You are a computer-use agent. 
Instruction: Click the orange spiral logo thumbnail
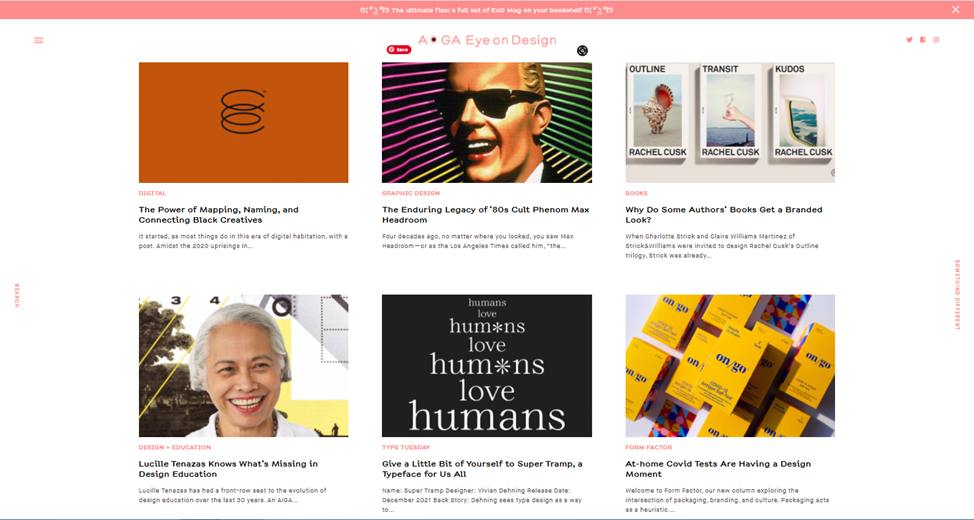coord(243,122)
